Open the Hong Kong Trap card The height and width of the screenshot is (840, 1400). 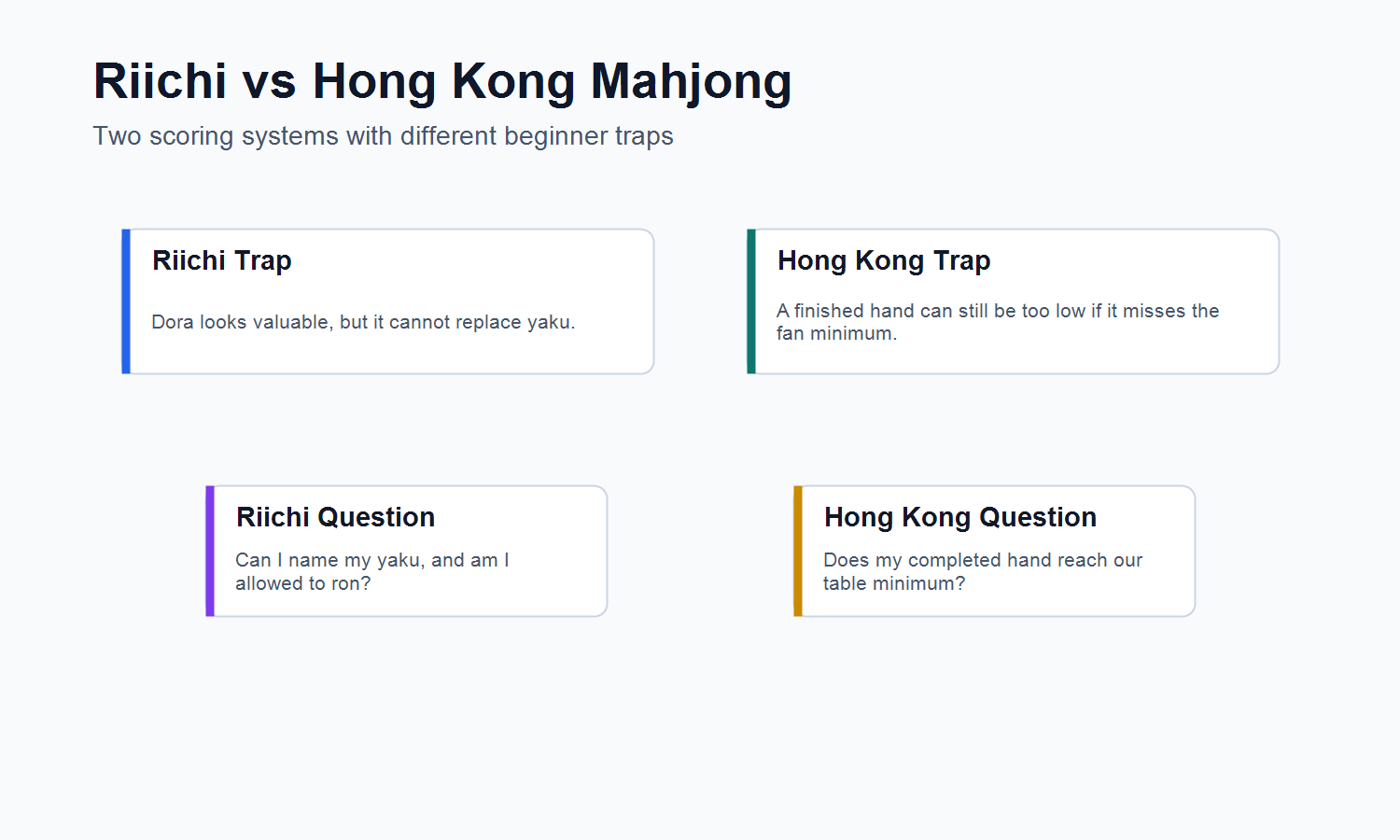[x=1014, y=301]
